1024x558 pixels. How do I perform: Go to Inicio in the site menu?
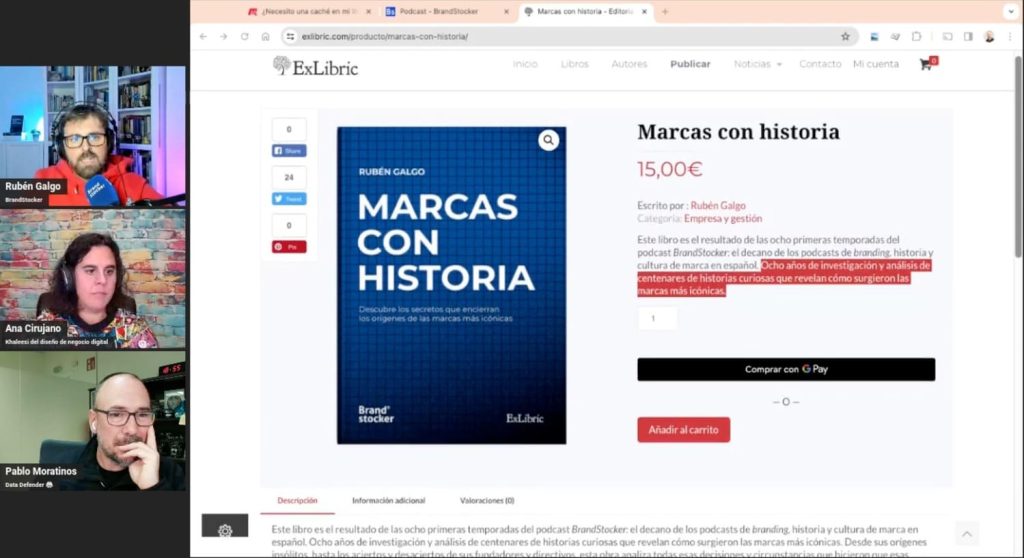click(525, 64)
